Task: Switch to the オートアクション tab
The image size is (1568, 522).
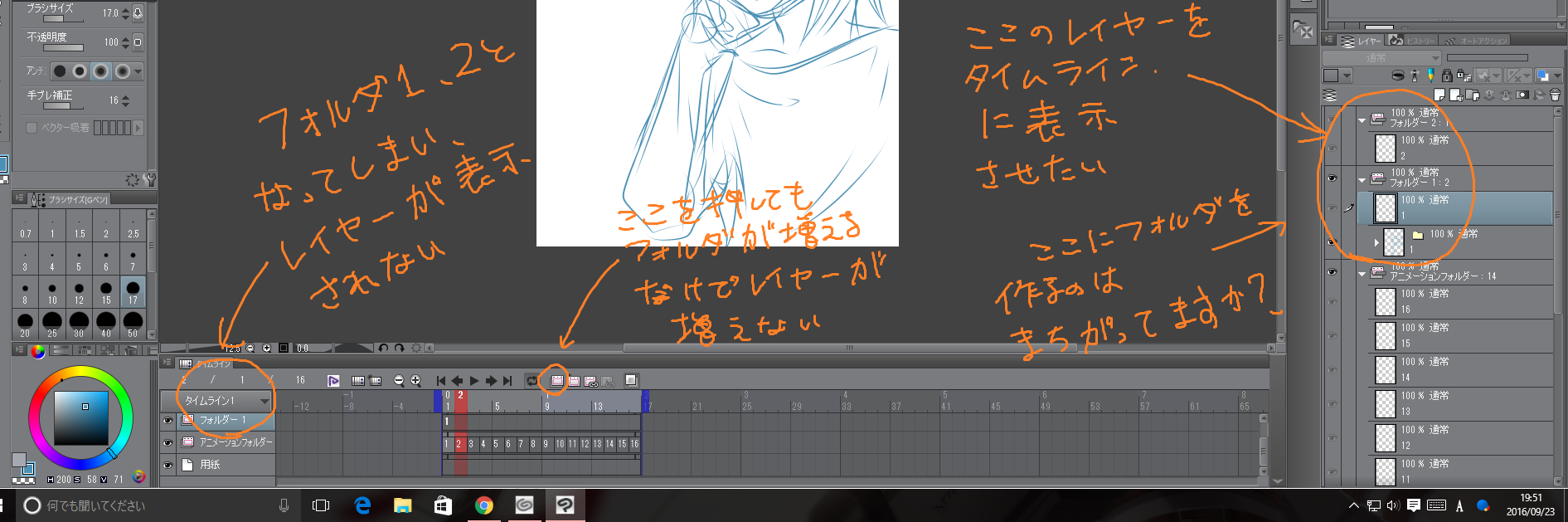Action: point(1474,40)
